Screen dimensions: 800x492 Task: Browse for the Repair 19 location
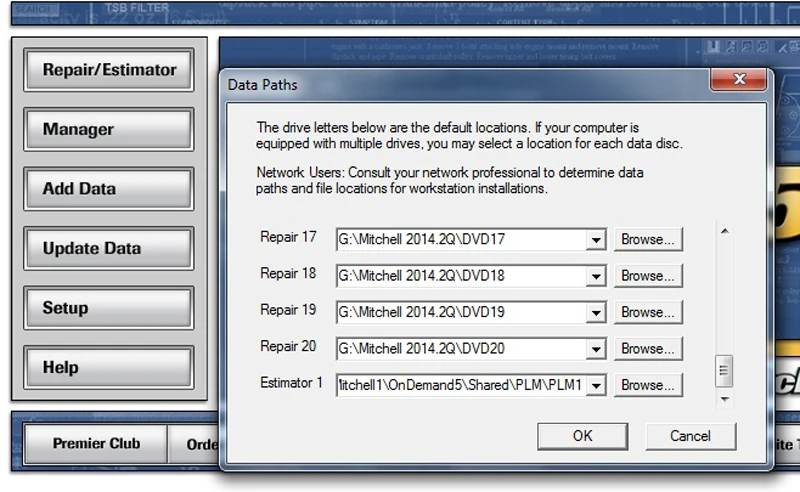[648, 312]
